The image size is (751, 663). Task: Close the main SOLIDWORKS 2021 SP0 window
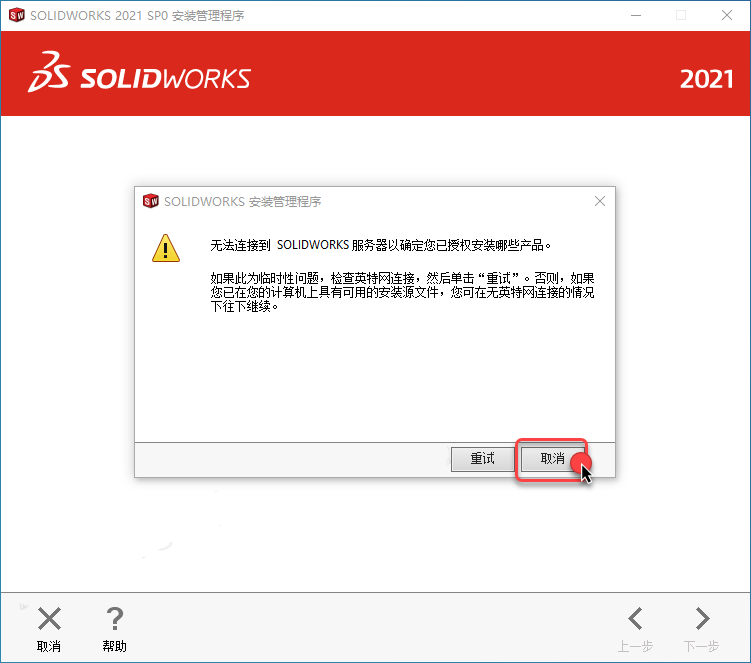coord(727,15)
